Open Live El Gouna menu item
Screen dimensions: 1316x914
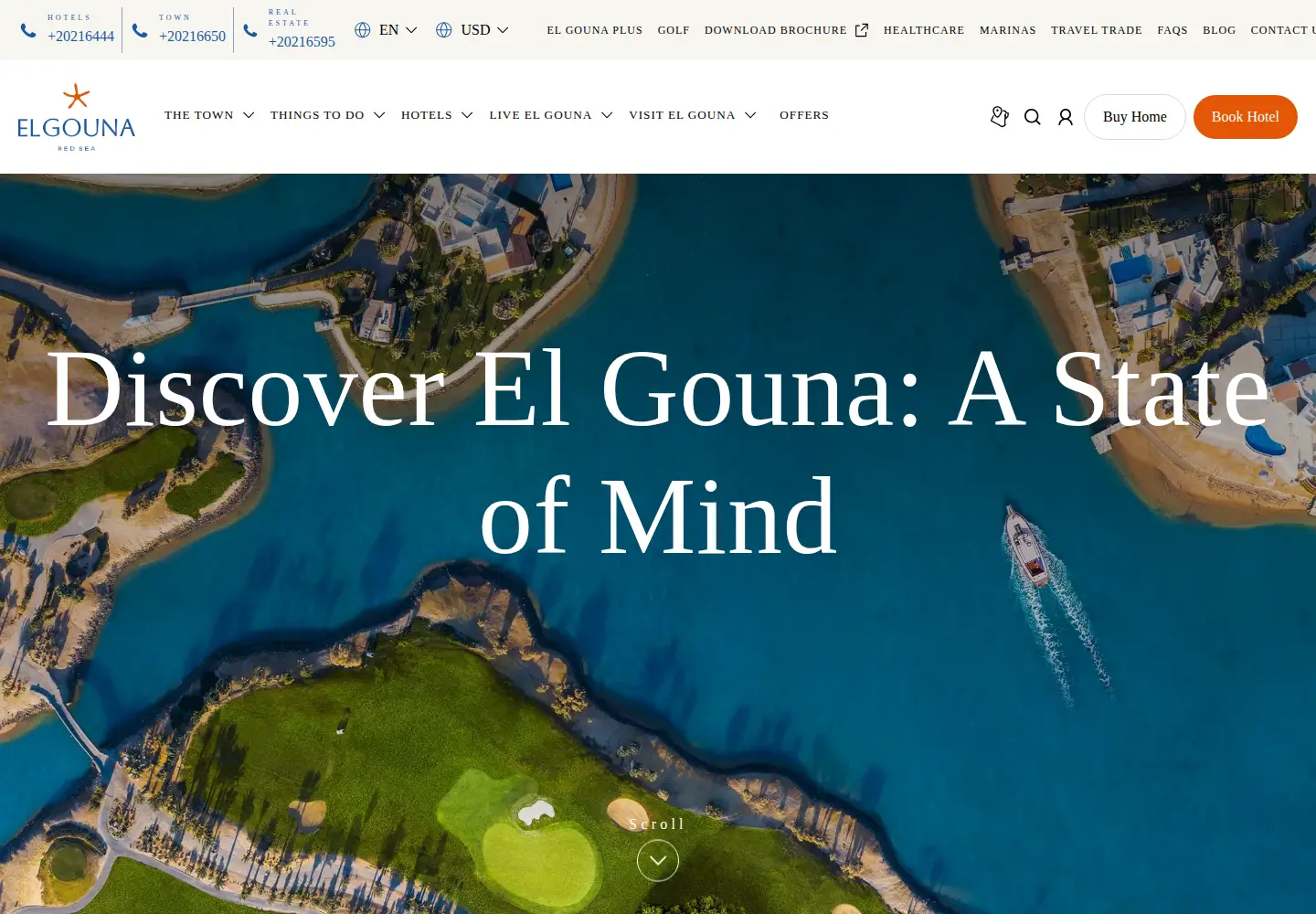[540, 115]
